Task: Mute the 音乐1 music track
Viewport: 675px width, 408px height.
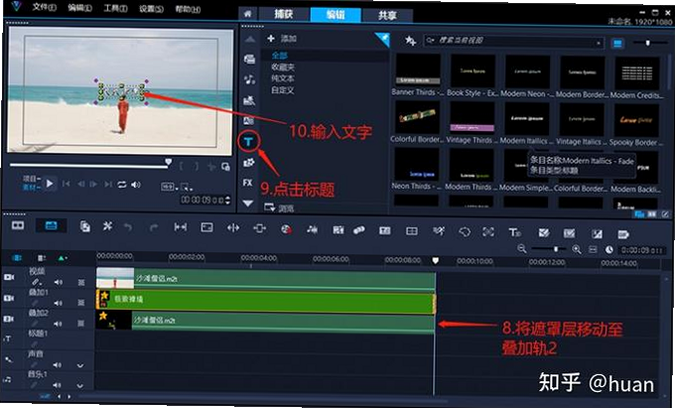Action: click(58, 385)
